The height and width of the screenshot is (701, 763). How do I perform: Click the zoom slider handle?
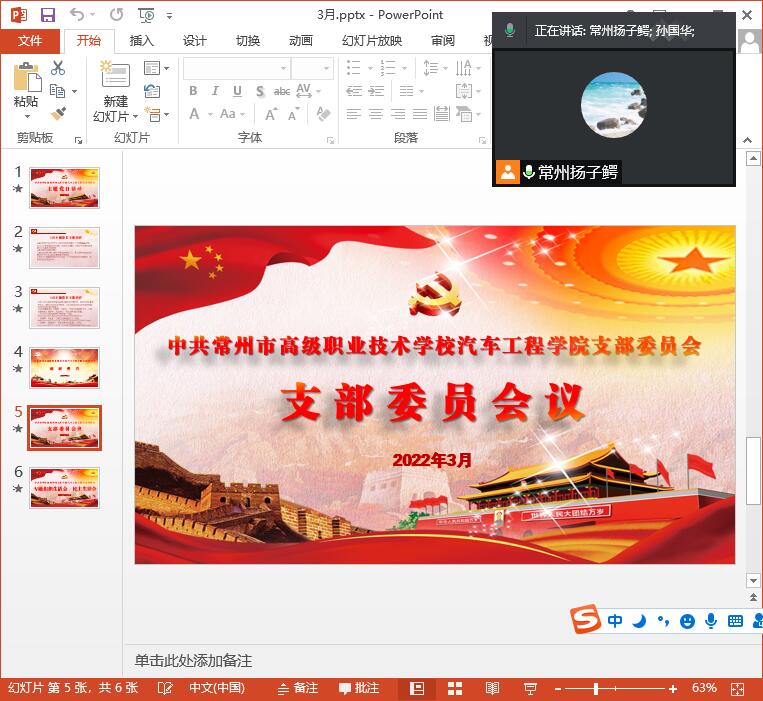tap(596, 689)
